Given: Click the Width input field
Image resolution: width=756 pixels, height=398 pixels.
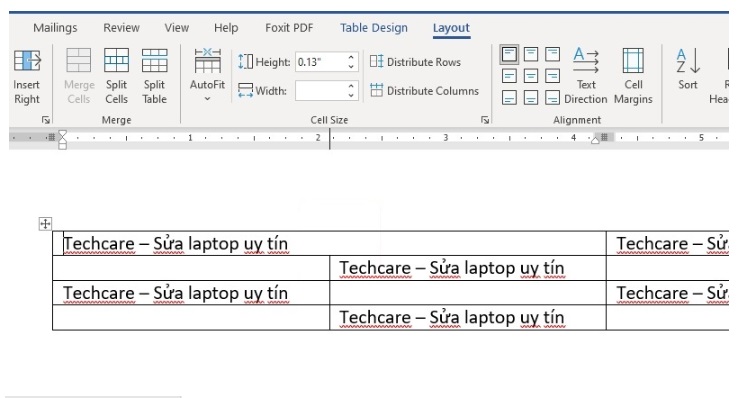Looking at the screenshot, I should [x=320, y=91].
